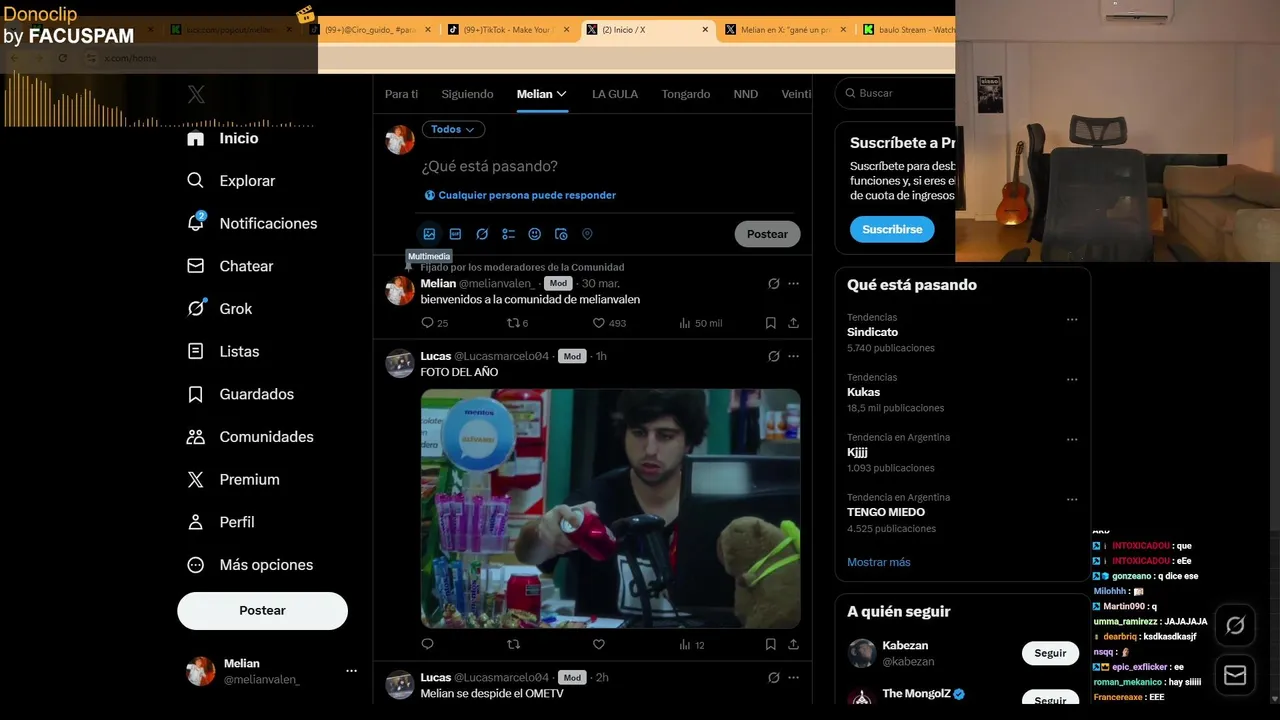Image resolution: width=1280 pixels, height=720 pixels.
Task: Switch to NND tab
Action: (746, 94)
